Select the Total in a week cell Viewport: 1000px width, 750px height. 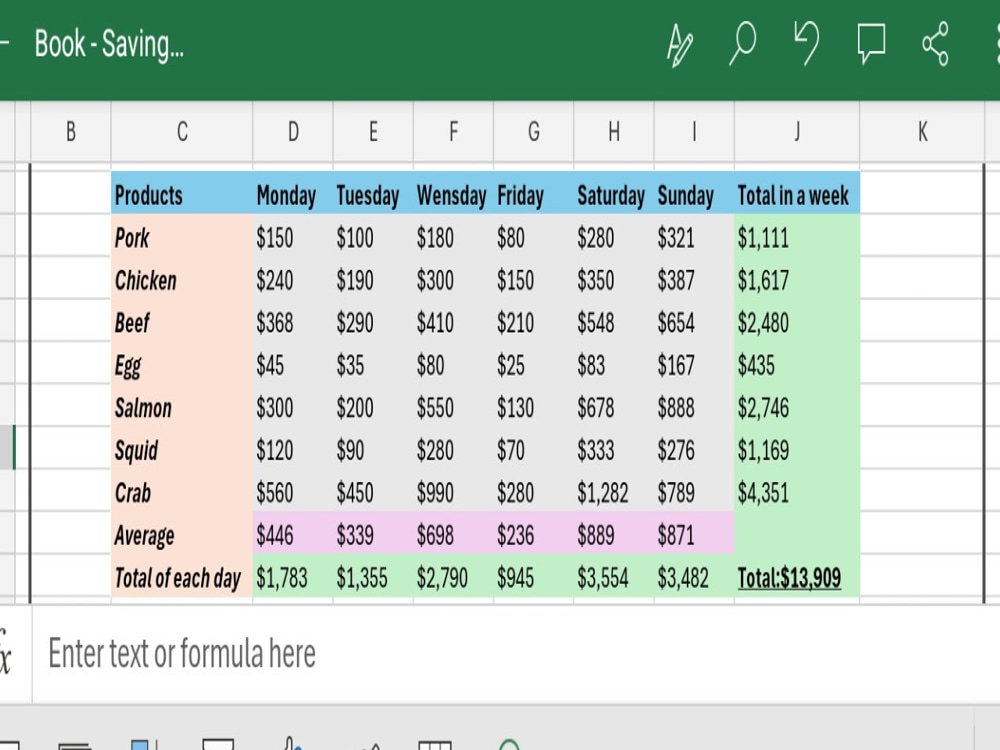tap(797, 194)
